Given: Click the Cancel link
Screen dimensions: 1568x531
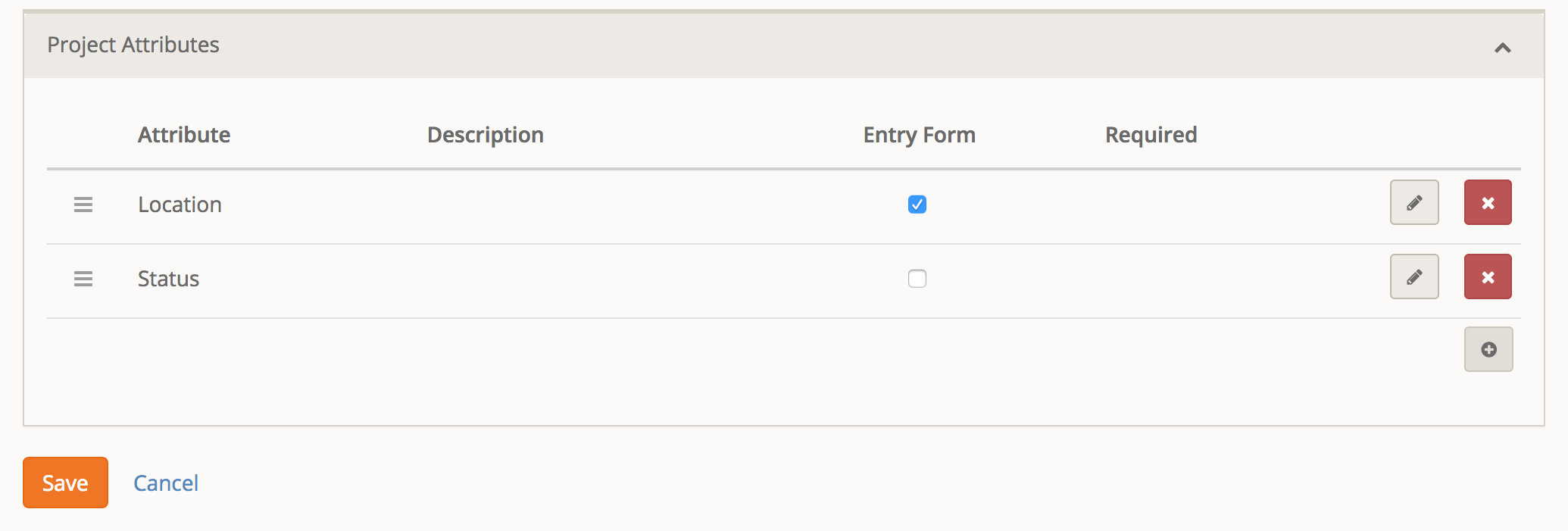Looking at the screenshot, I should pyautogui.click(x=166, y=483).
